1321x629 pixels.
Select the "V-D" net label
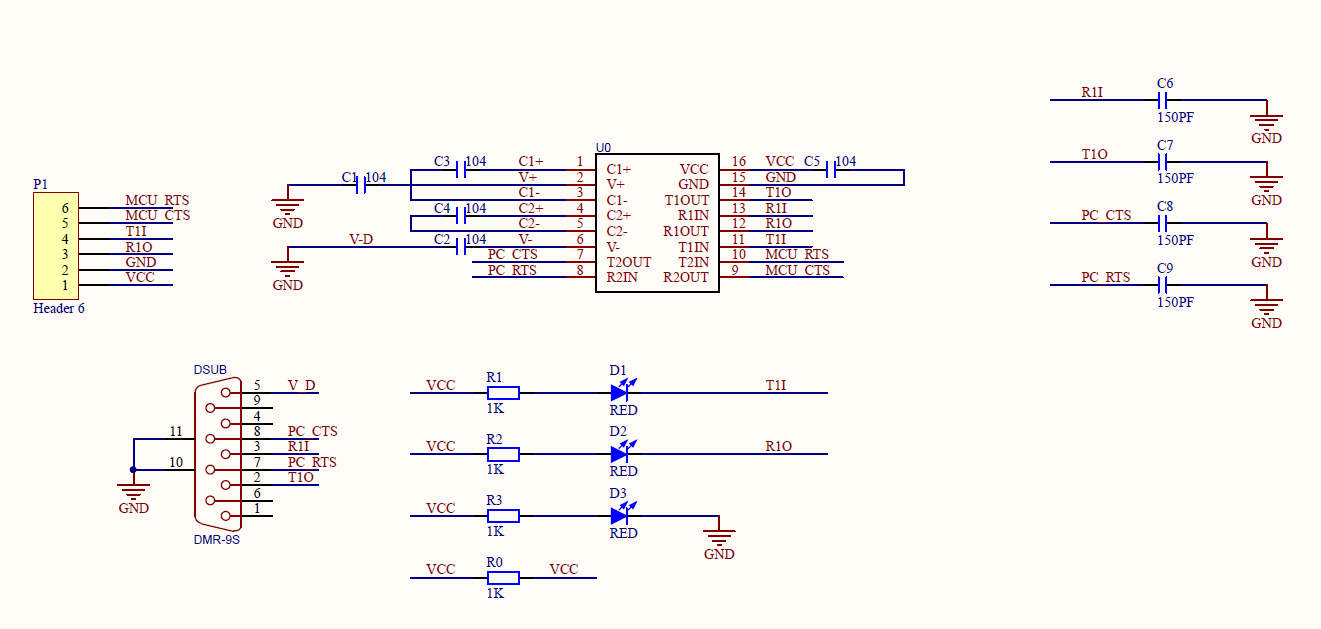pyautogui.click(x=361, y=239)
